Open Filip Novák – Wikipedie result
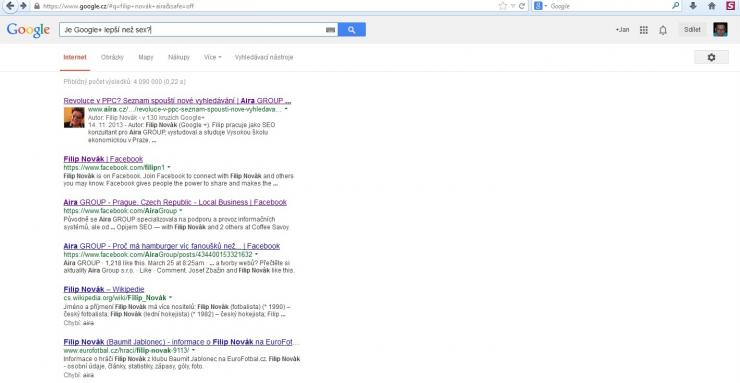Viewport: 740px width, 383px height. (x=104, y=289)
